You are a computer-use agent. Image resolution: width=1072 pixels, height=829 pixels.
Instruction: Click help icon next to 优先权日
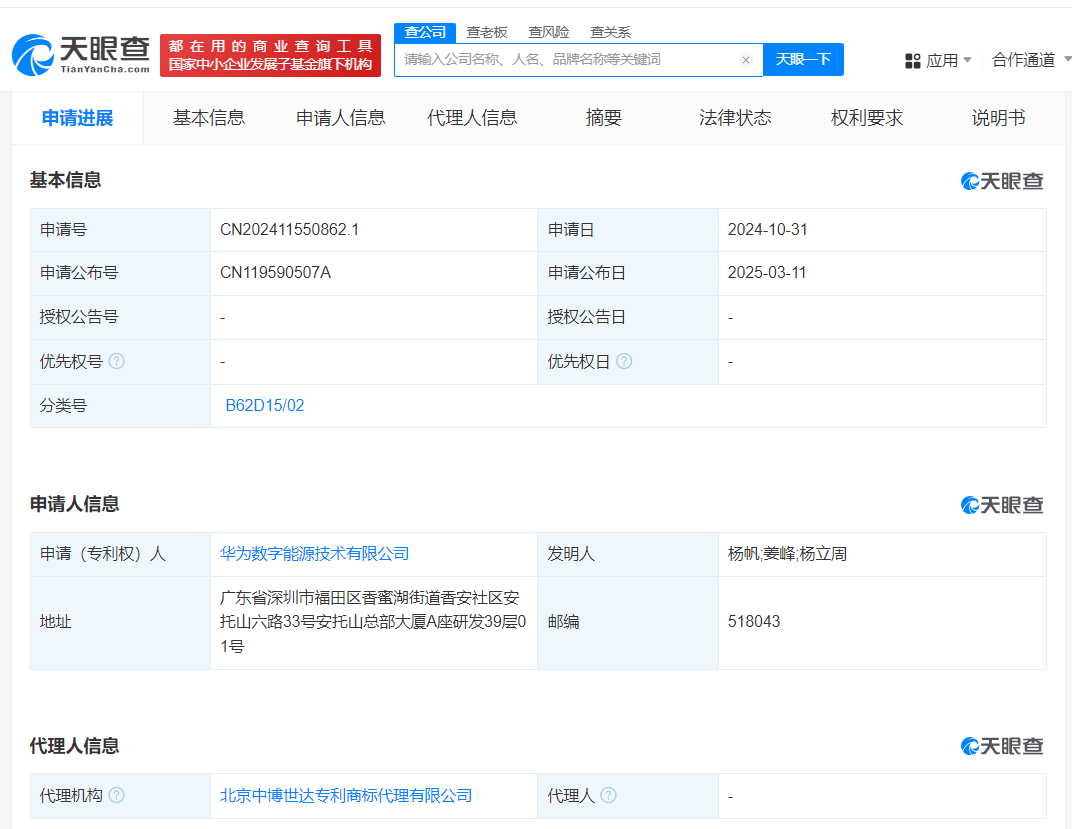coord(624,361)
